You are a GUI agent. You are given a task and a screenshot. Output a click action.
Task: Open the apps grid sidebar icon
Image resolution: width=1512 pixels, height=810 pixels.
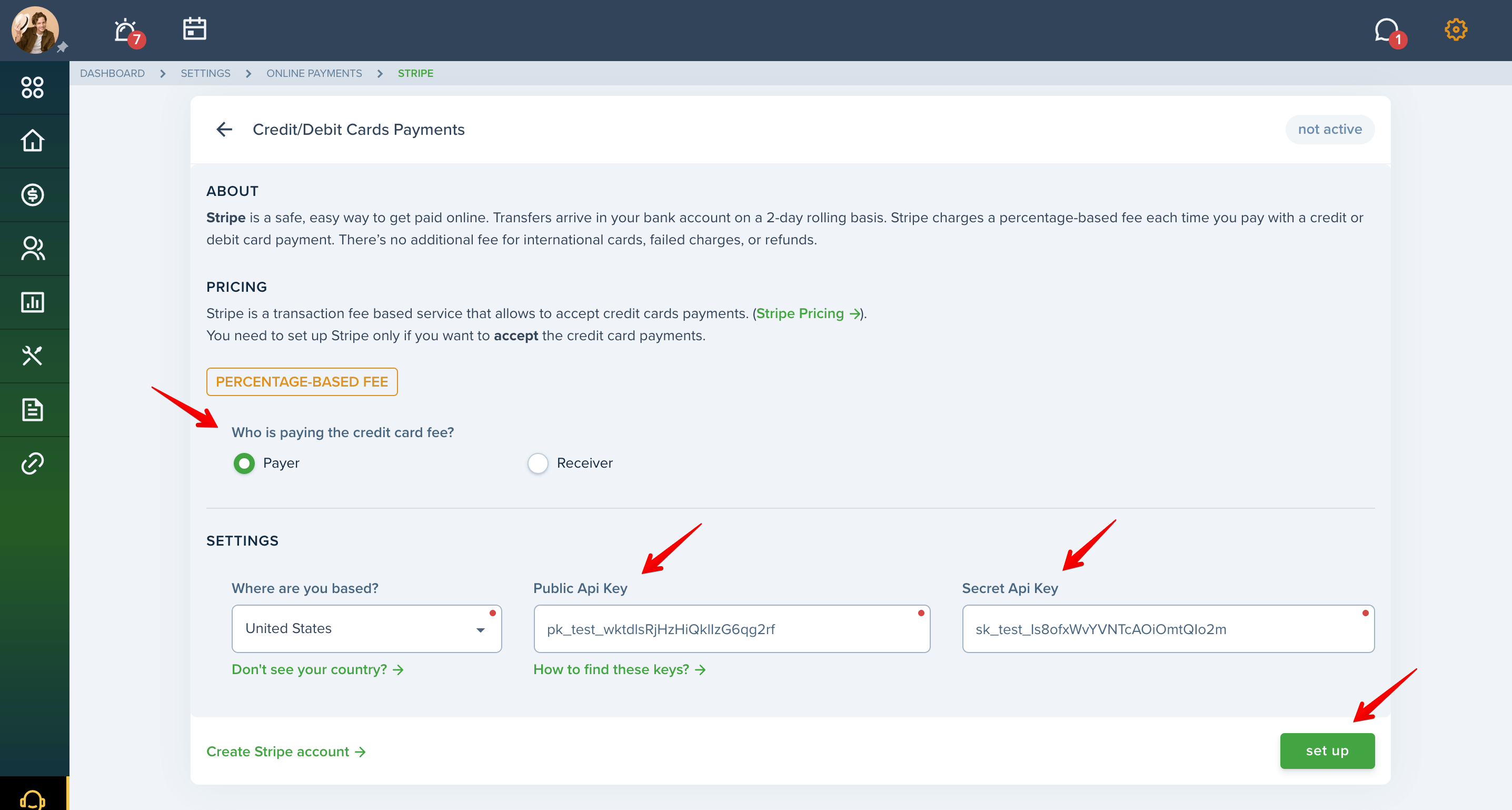coord(32,87)
